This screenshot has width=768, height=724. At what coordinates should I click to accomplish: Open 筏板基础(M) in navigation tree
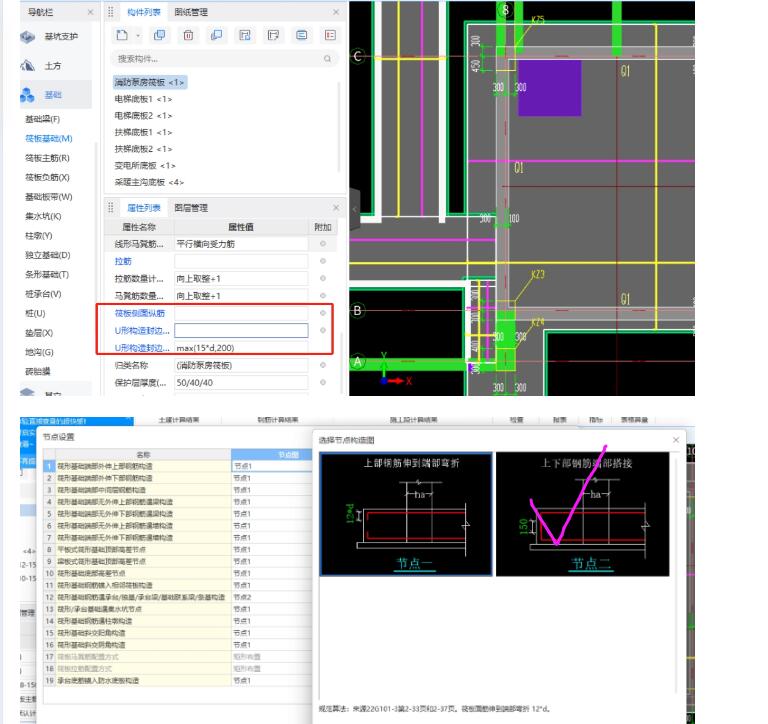click(48, 139)
